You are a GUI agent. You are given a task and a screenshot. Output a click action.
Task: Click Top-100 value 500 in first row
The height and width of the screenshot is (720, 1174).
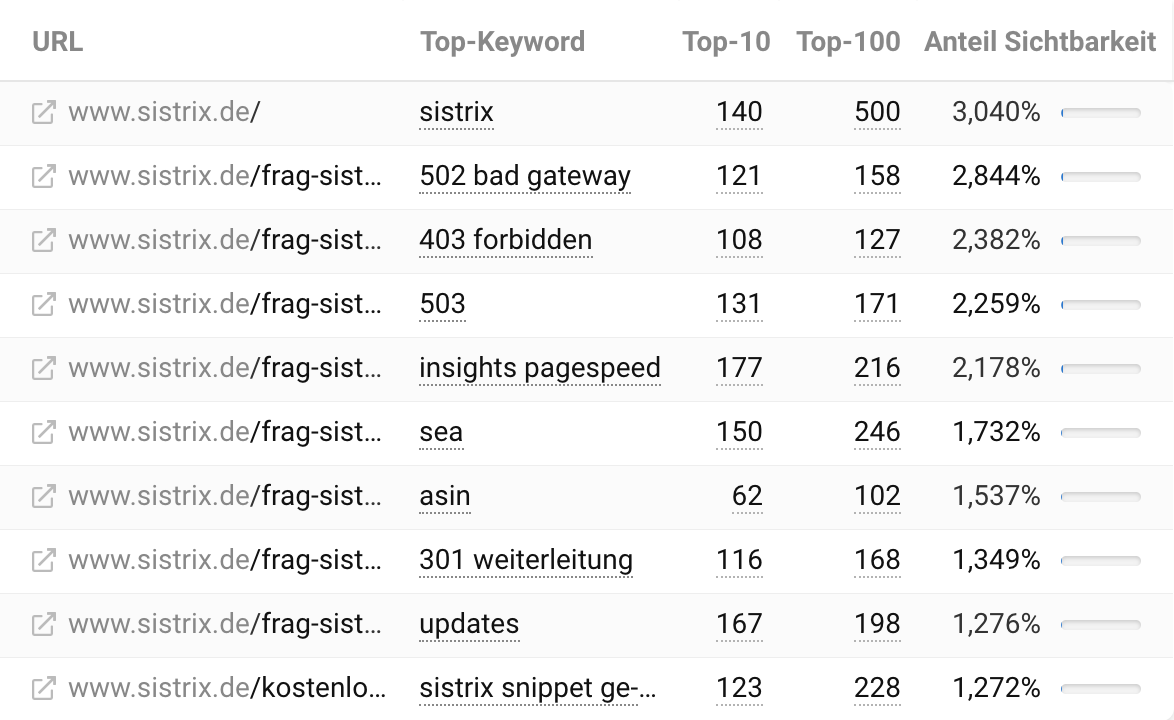pos(877,112)
